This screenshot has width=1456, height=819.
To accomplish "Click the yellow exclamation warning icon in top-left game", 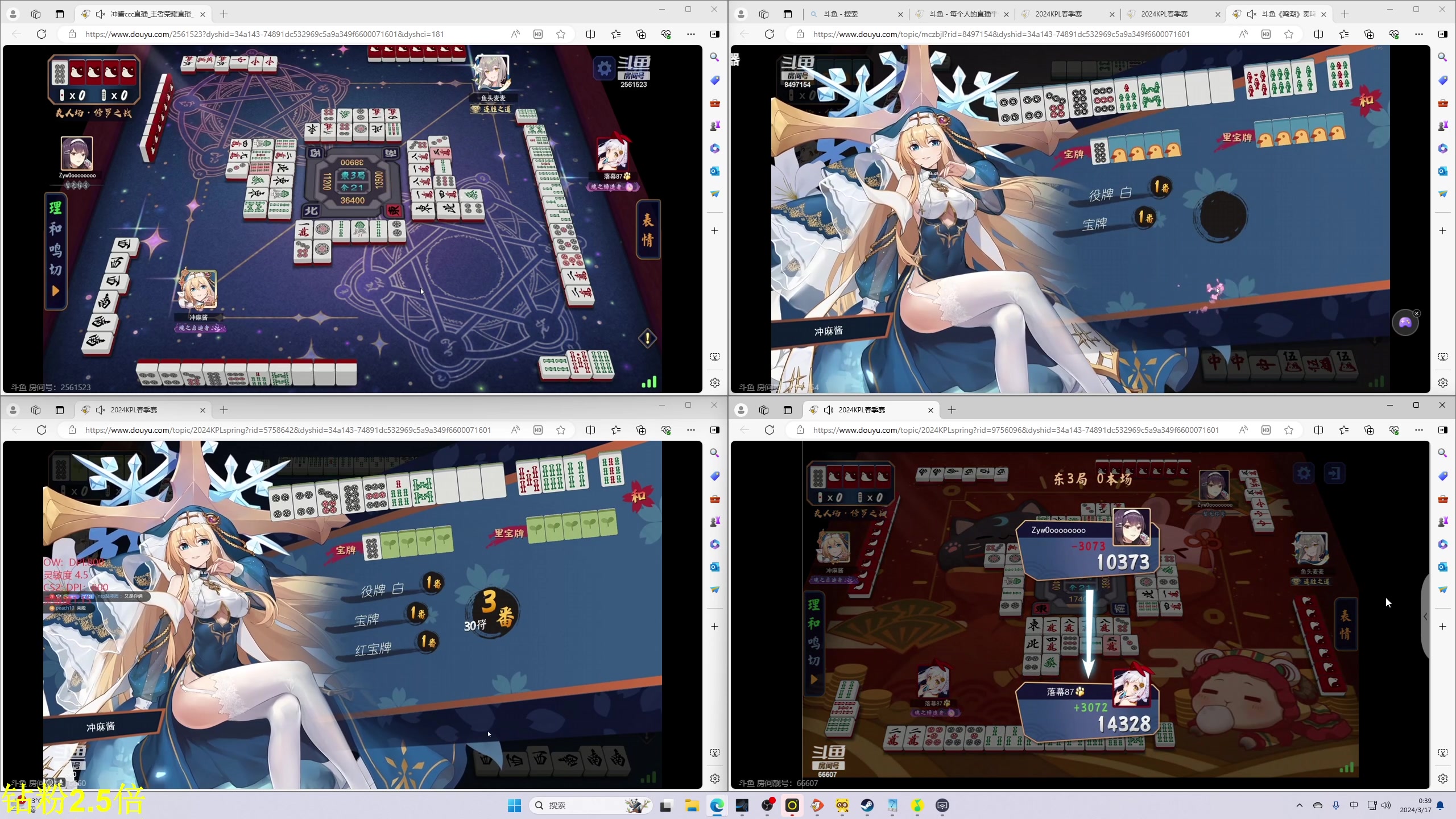I will [647, 338].
